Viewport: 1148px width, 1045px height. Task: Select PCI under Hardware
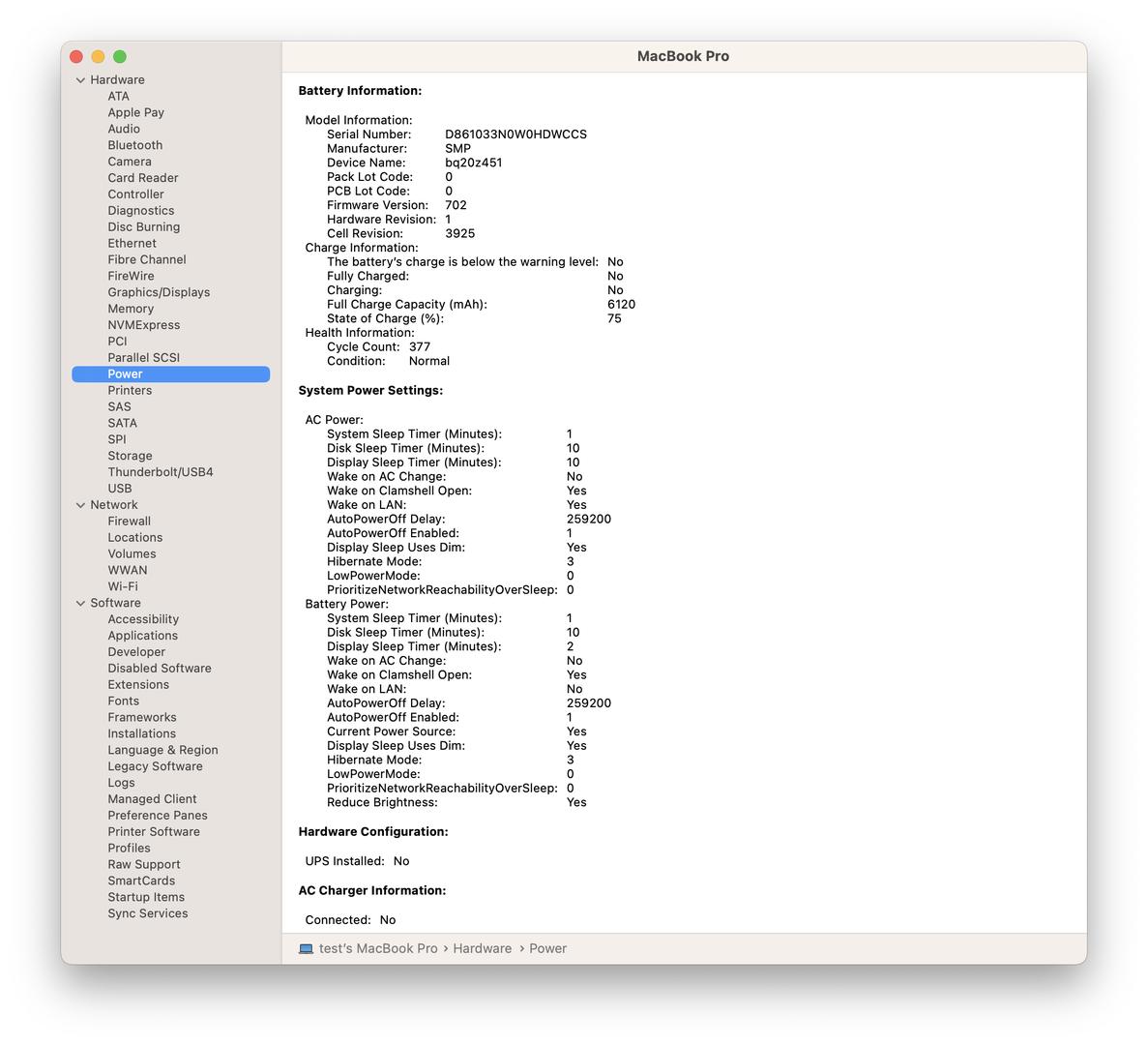click(x=117, y=342)
